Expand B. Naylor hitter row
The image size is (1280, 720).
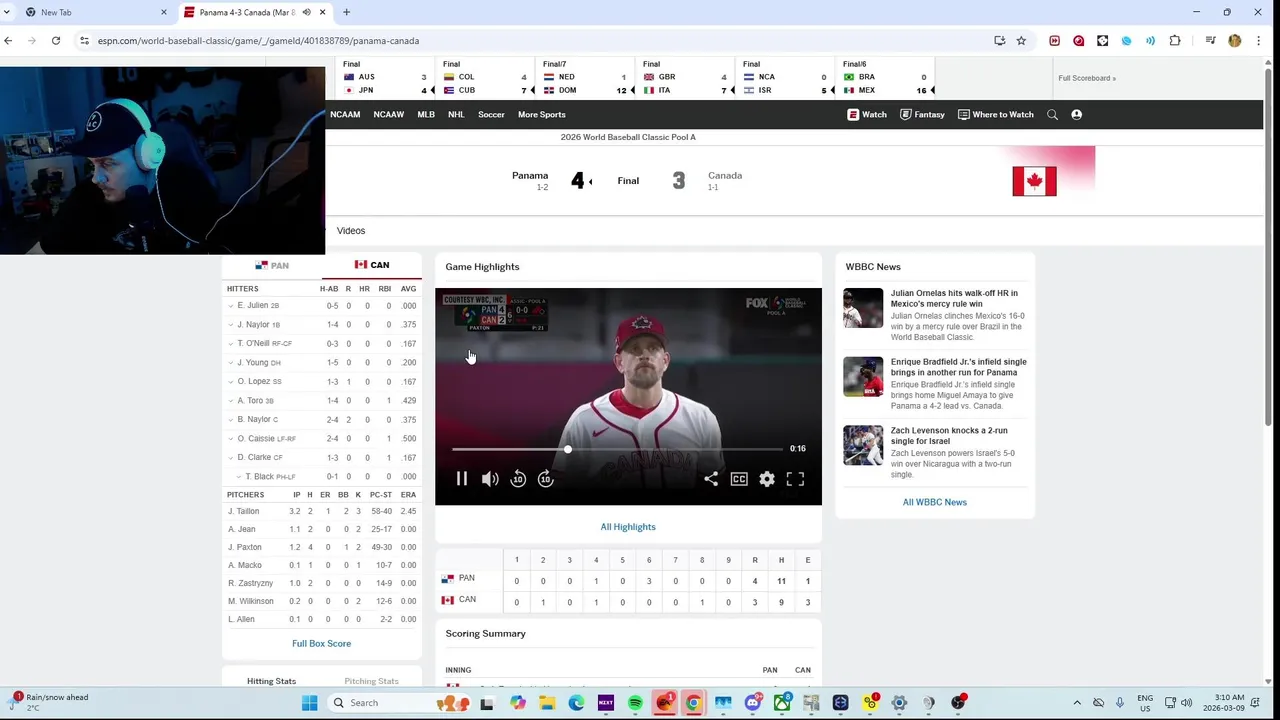231,420
